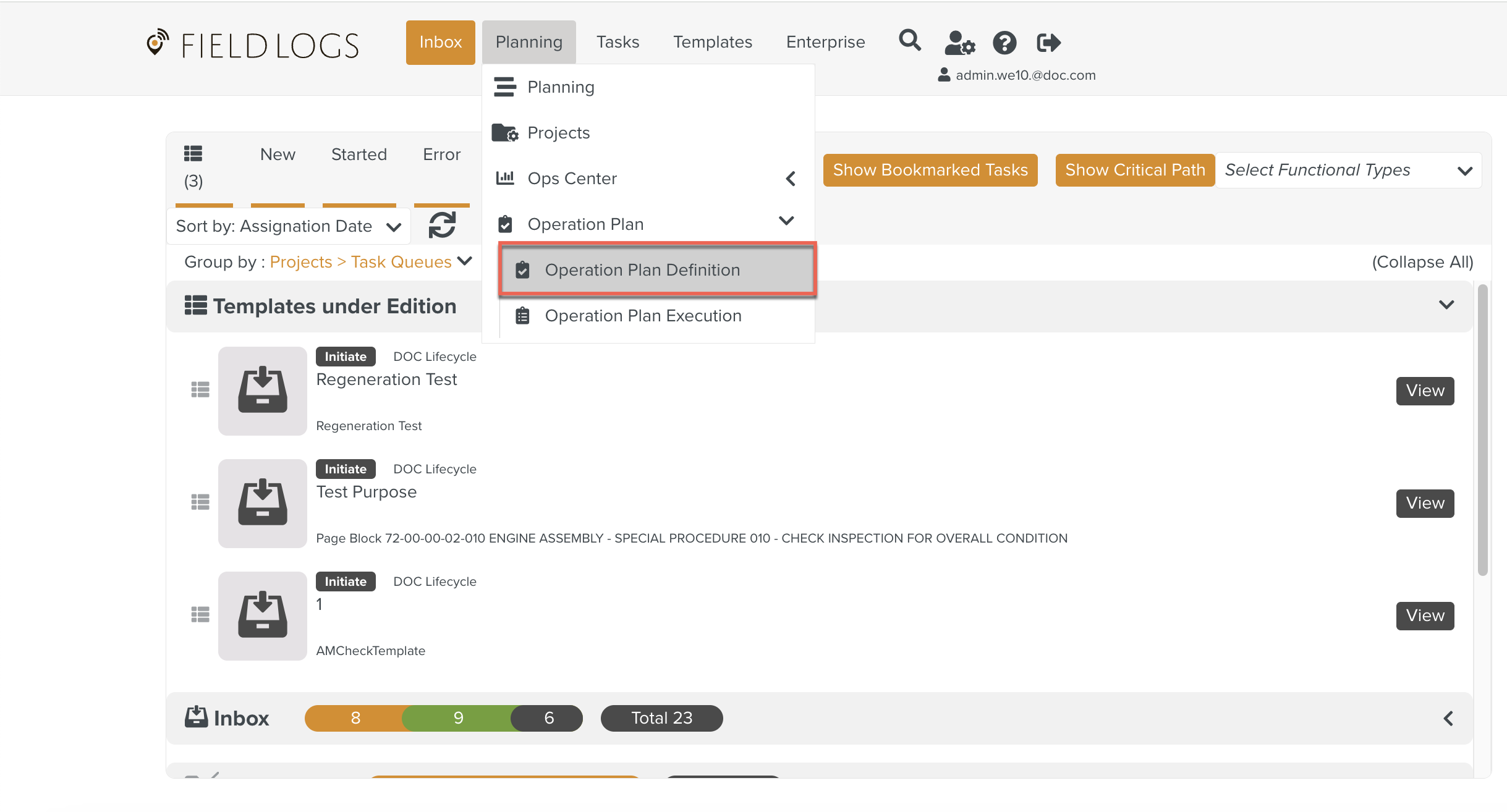This screenshot has height=812, width=1507.
Task: Click the refresh tasks icon
Action: (x=442, y=225)
